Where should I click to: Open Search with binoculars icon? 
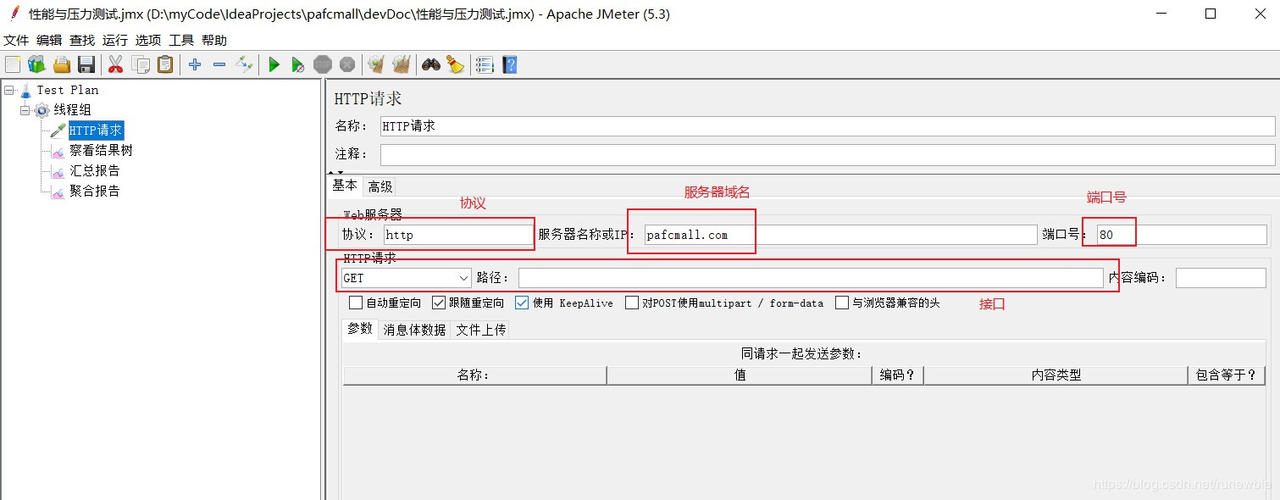[431, 65]
